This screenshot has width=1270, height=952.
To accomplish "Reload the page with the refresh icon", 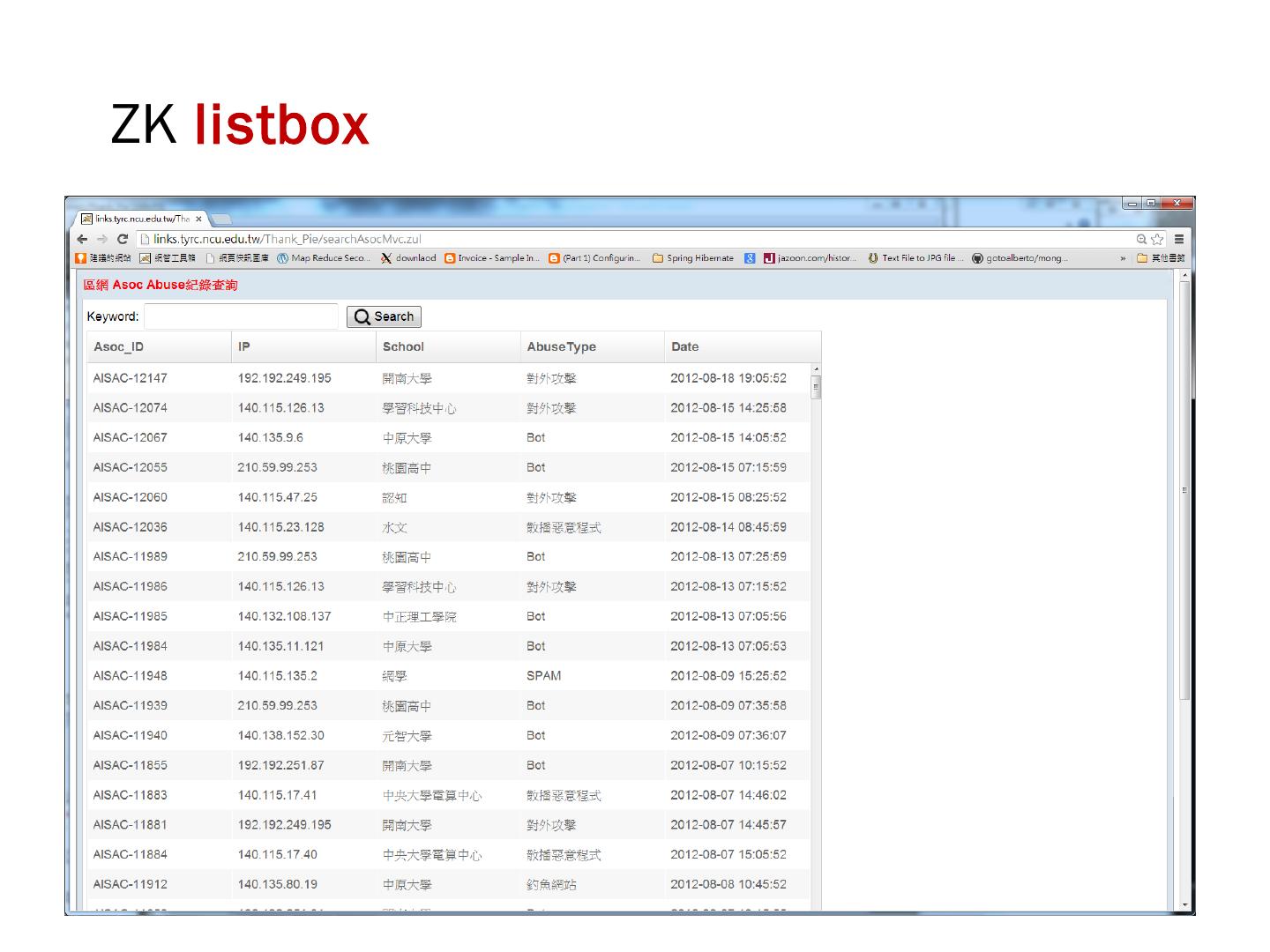I will click(123, 239).
